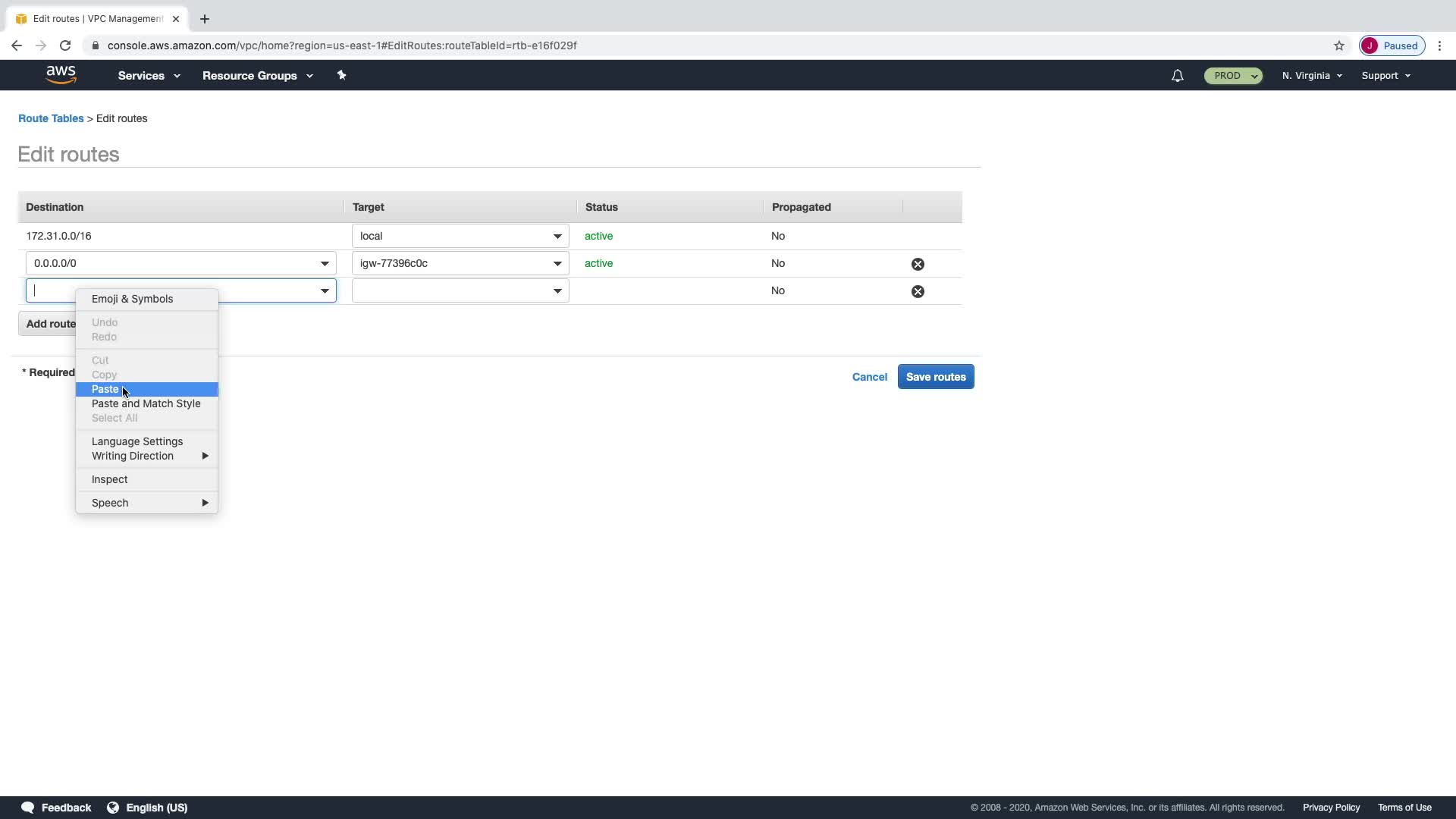Screen dimensions: 1456x819
Task: Open Services menu in AWS navbar
Action: (149, 76)
